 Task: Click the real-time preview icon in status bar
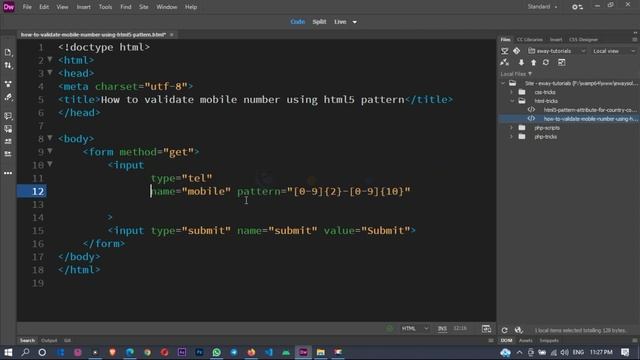(x=486, y=329)
